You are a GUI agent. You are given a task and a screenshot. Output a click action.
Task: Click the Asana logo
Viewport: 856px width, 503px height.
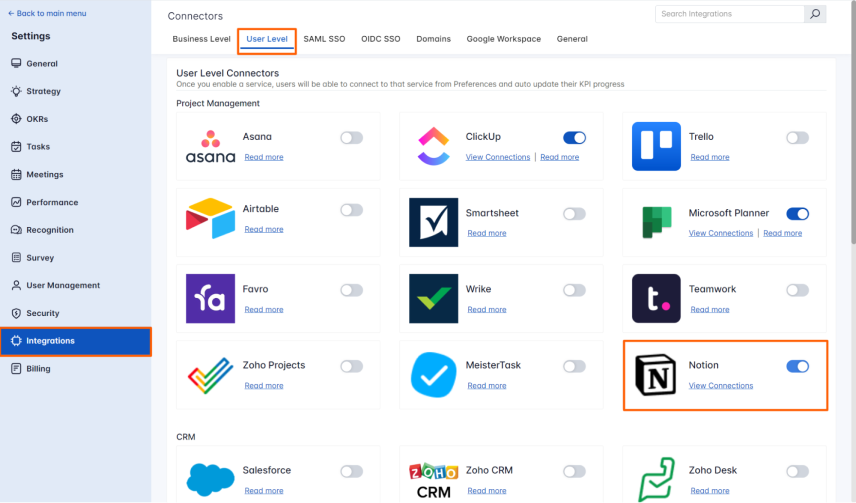pyautogui.click(x=210, y=146)
